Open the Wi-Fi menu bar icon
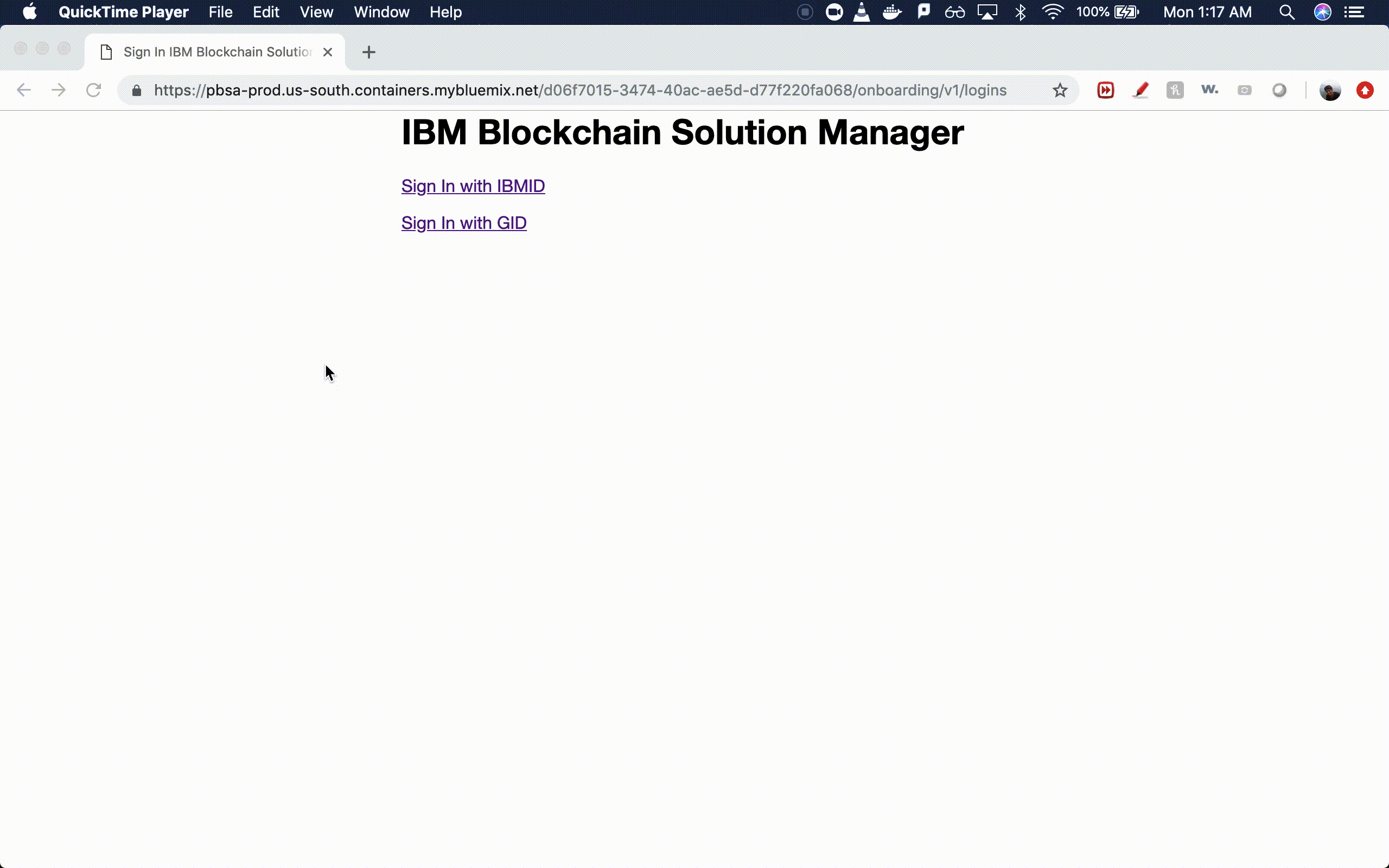 1053,12
